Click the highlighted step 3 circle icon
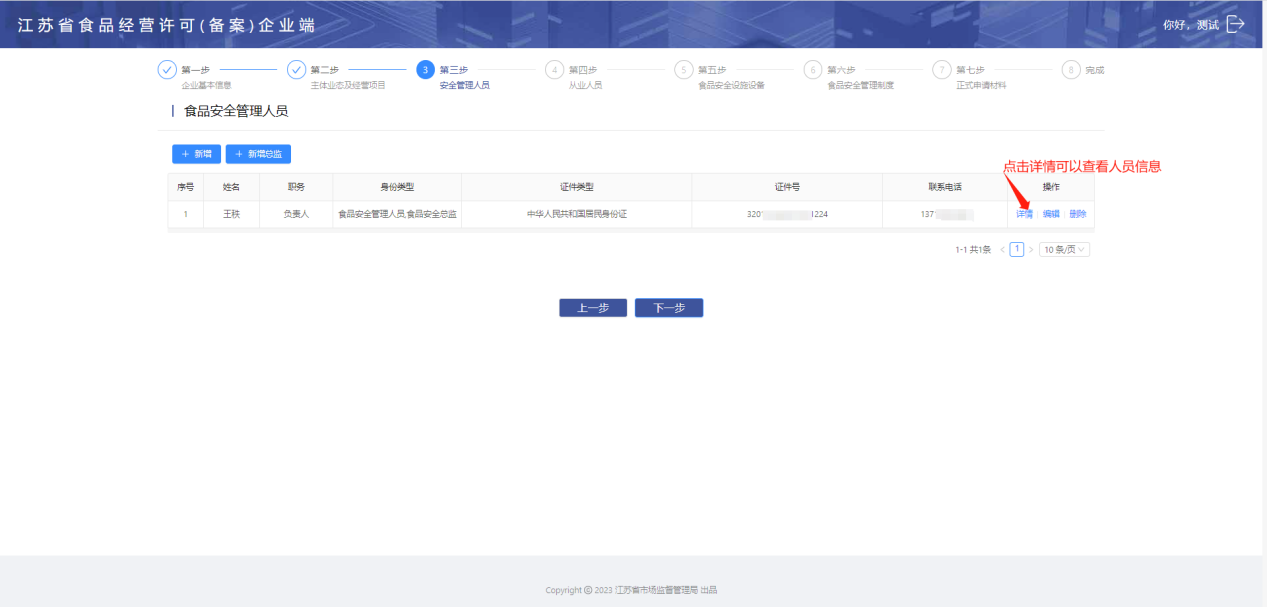This screenshot has width=1267, height=607. [x=425, y=70]
